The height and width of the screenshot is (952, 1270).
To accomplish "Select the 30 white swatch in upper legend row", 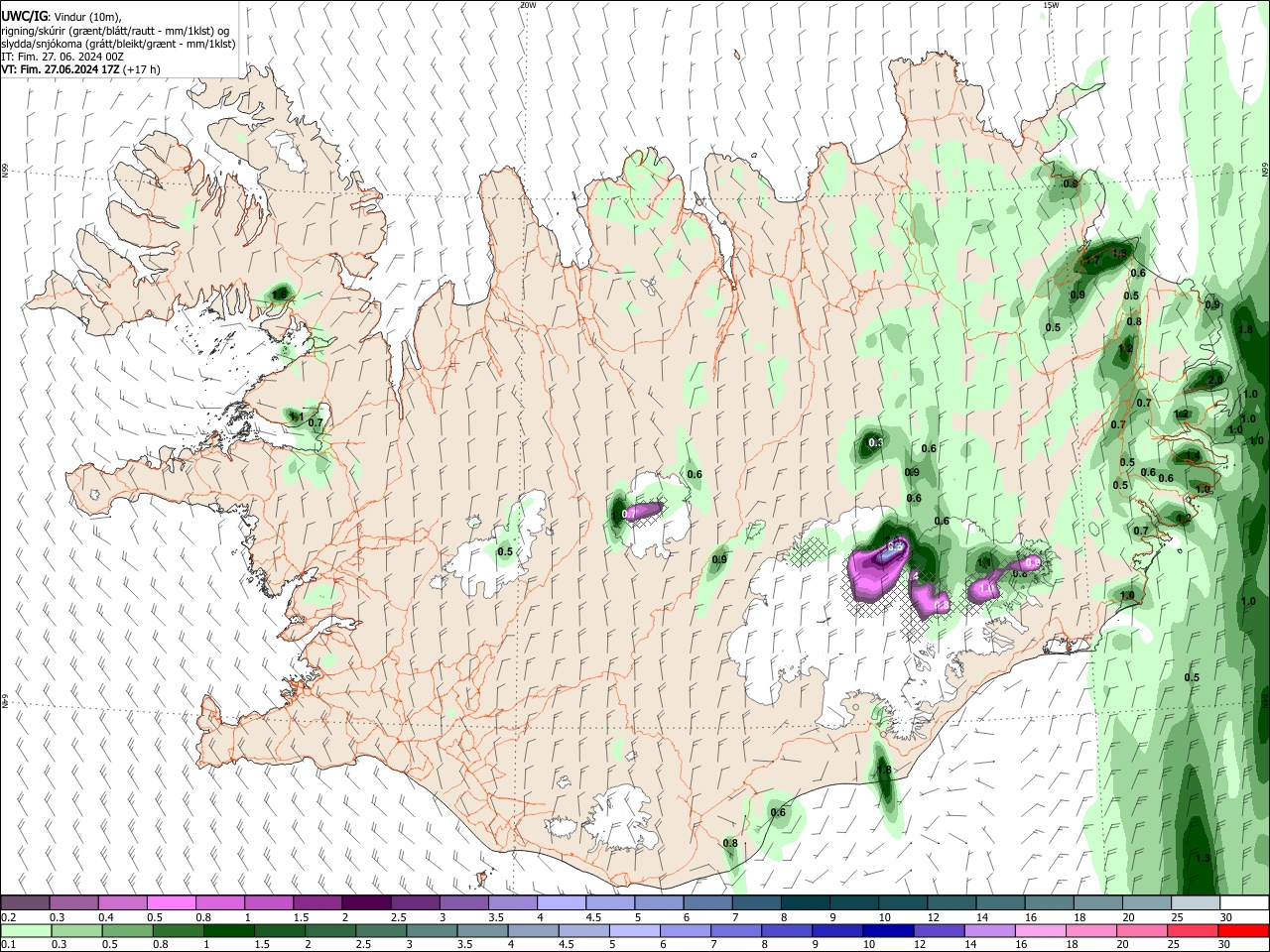I will [1244, 903].
